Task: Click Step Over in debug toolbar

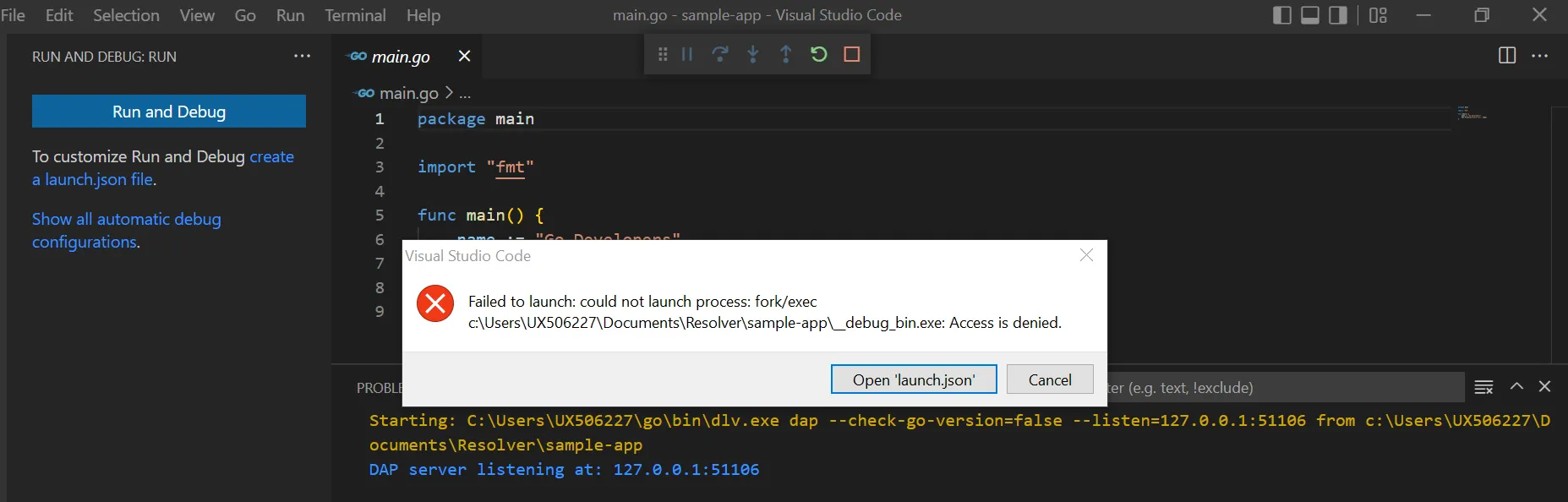Action: tap(720, 54)
